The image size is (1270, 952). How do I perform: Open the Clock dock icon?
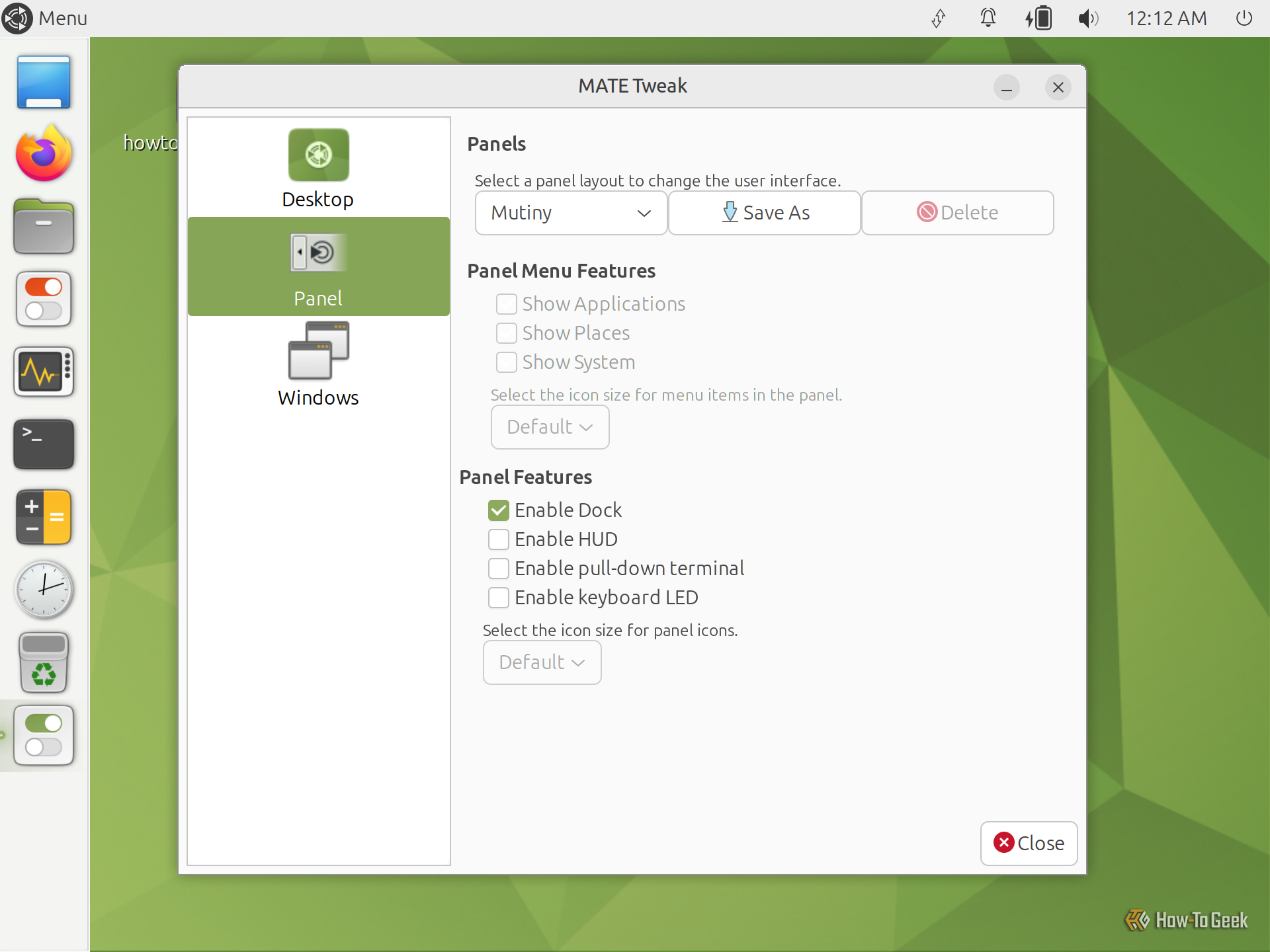pyautogui.click(x=44, y=590)
